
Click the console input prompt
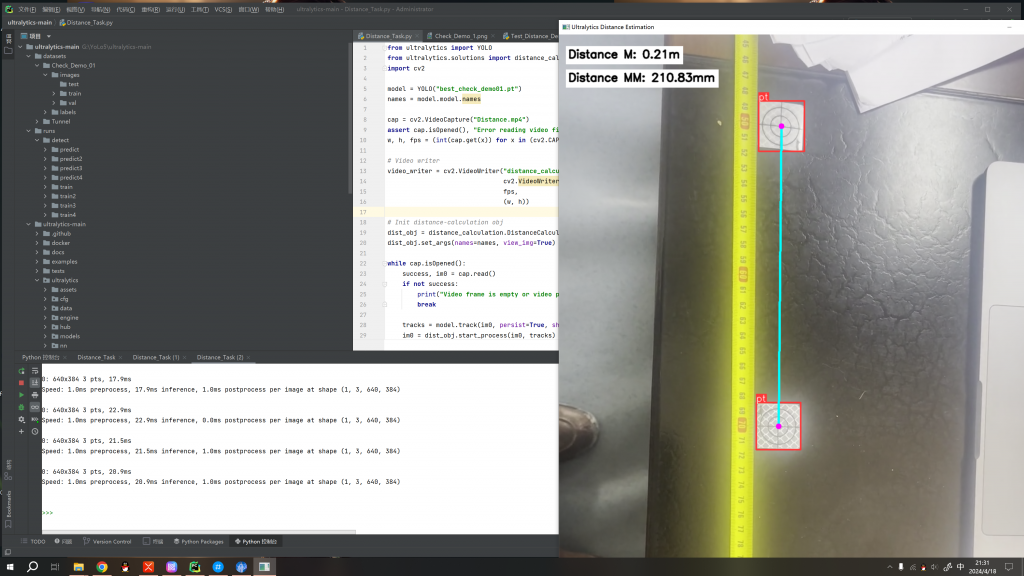(x=47, y=513)
